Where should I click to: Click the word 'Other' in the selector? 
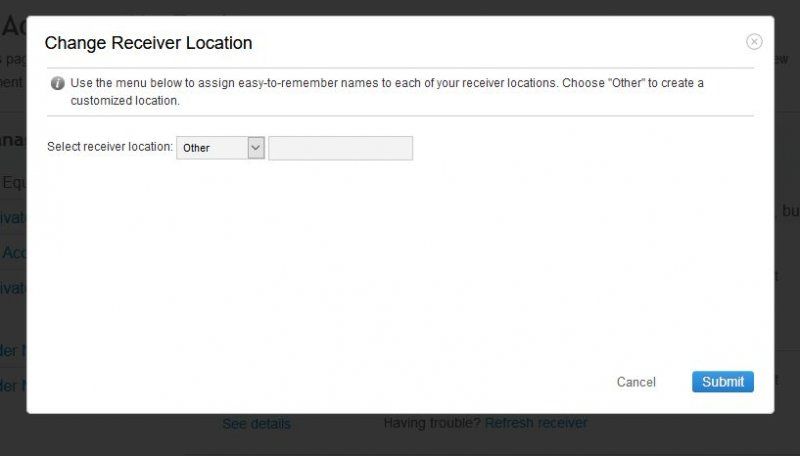(197, 148)
